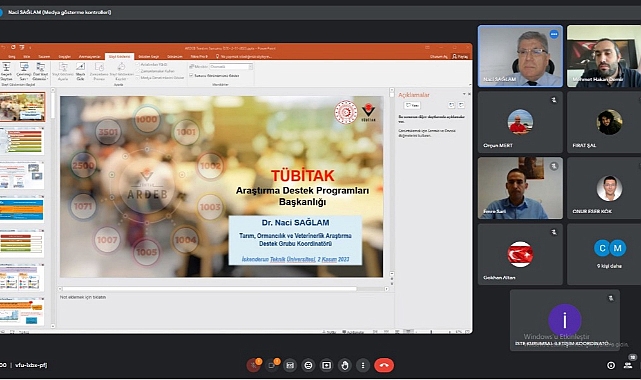
Task: Open the Transitions (Geçişler) ribbon tab
Action: click(65, 56)
